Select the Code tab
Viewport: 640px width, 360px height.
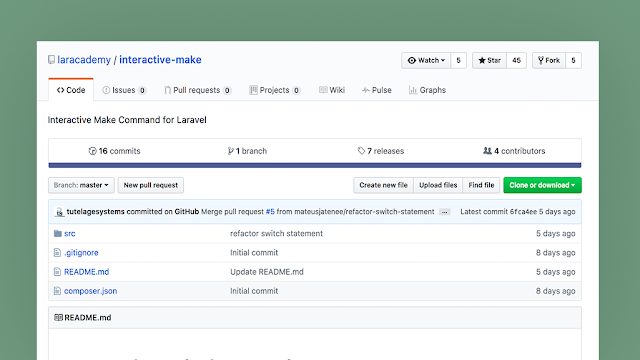pos(71,90)
